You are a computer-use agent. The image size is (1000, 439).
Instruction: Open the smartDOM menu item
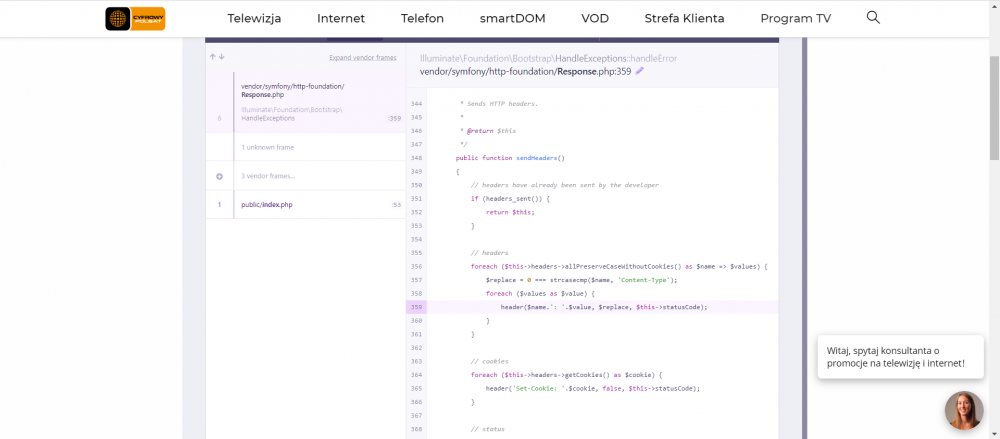[x=512, y=18]
